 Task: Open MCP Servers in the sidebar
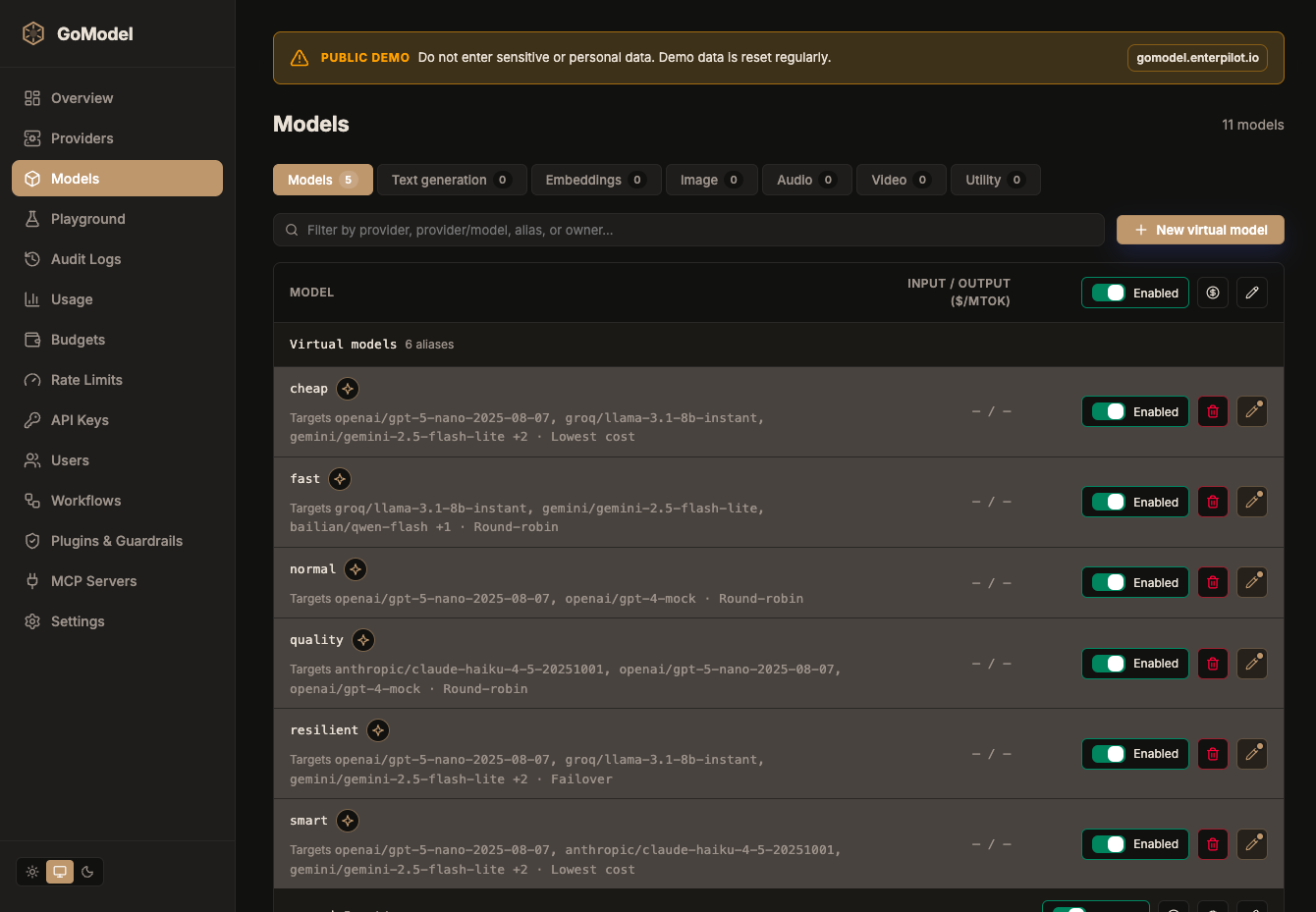pos(117,581)
